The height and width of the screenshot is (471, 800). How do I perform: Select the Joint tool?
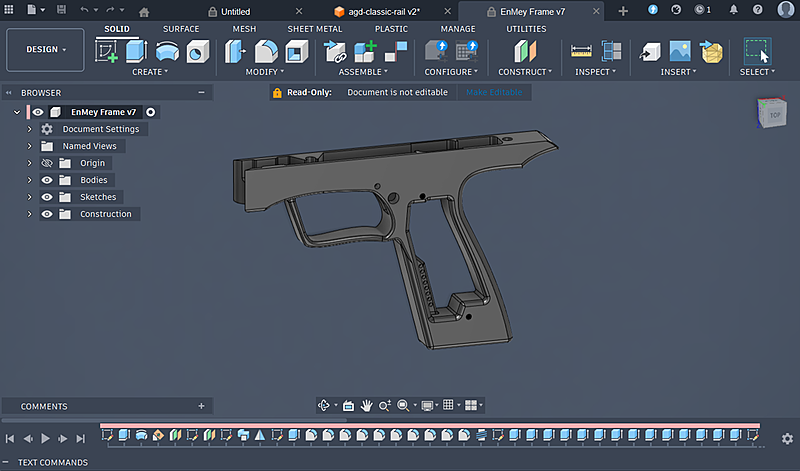396,52
